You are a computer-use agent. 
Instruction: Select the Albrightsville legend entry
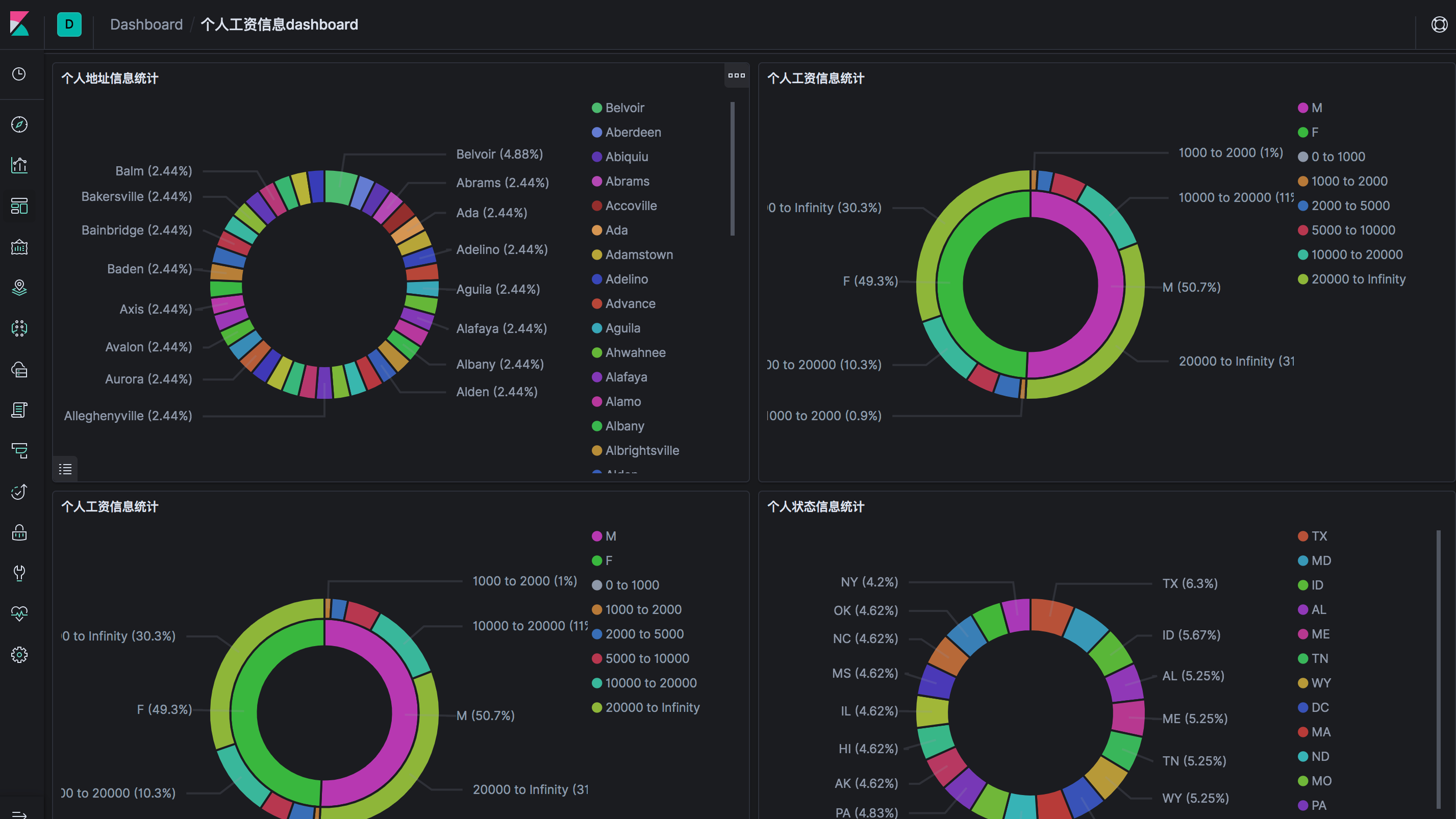coord(636,451)
